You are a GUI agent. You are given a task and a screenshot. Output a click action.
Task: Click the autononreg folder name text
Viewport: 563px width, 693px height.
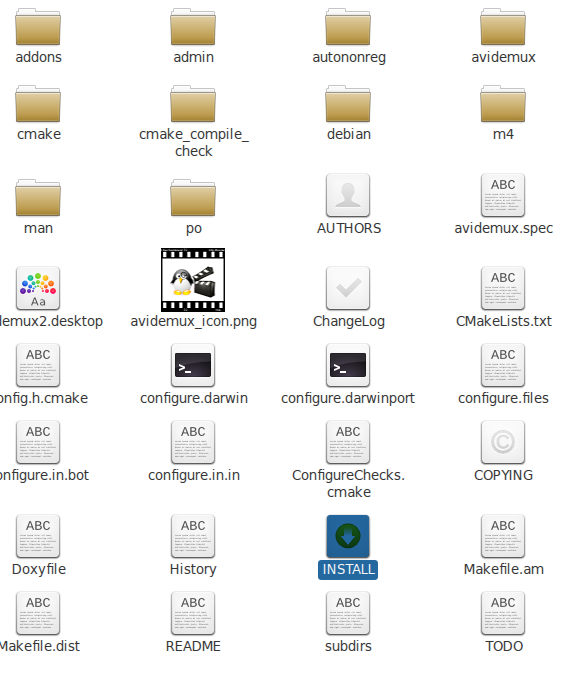point(349,57)
